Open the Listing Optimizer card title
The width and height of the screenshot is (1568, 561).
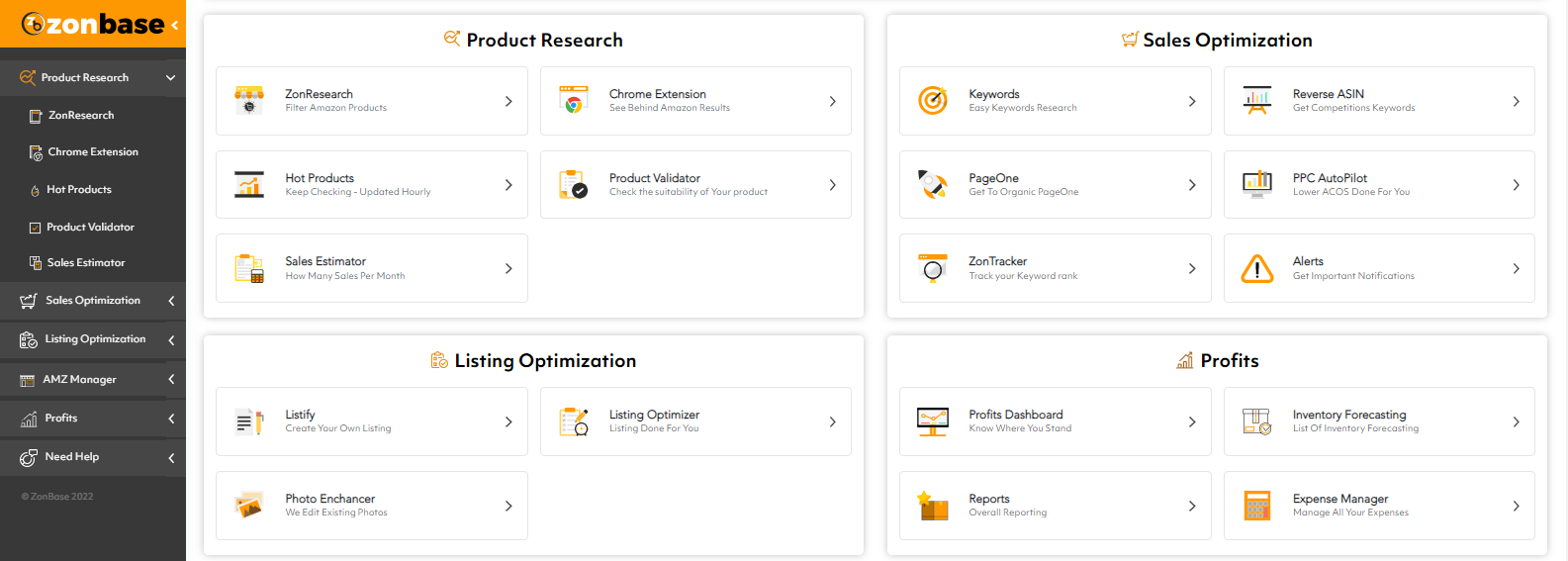(x=654, y=415)
